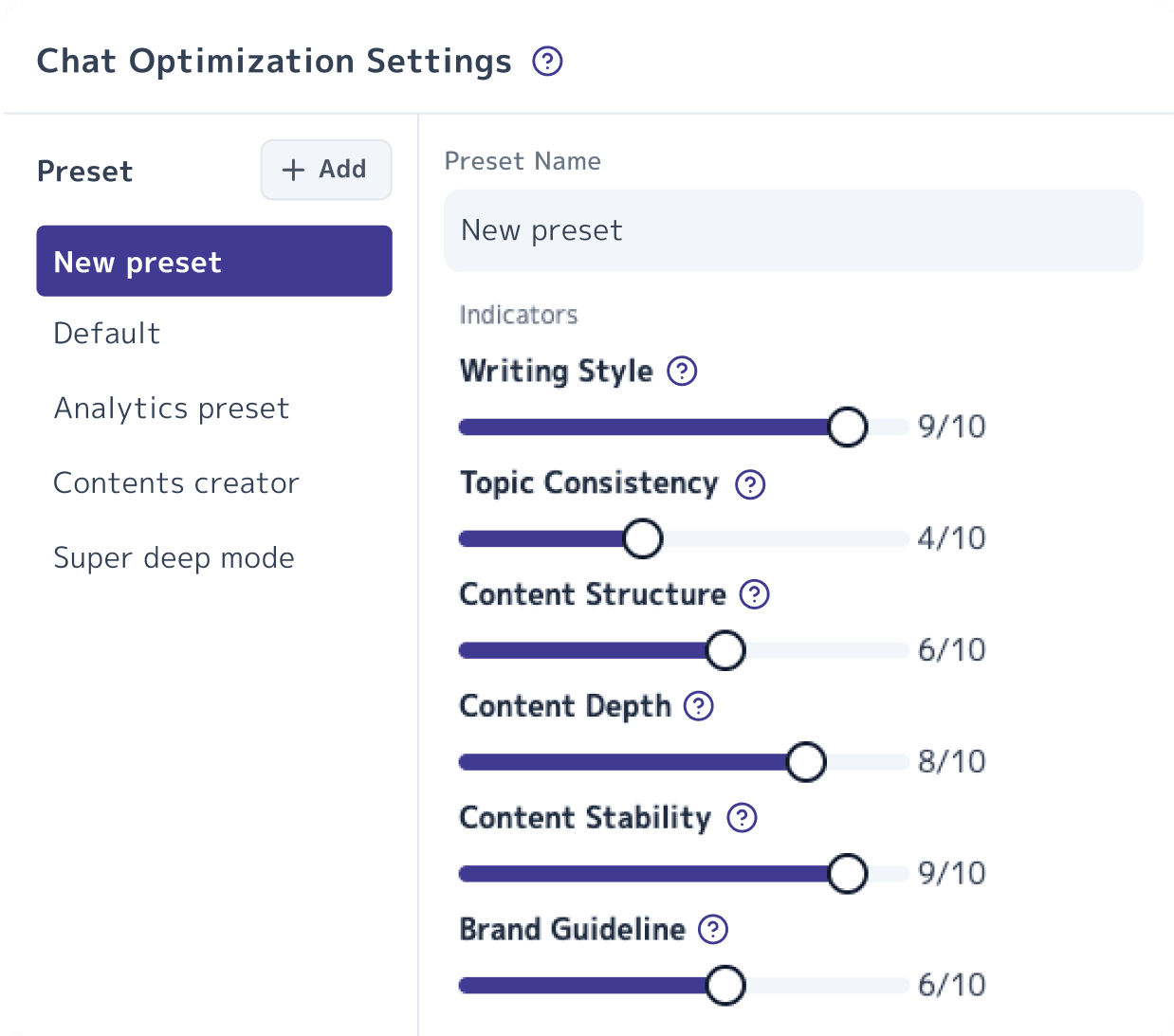Open Content Stability info icon
Screen dimensions: 1174x1036
point(742,817)
